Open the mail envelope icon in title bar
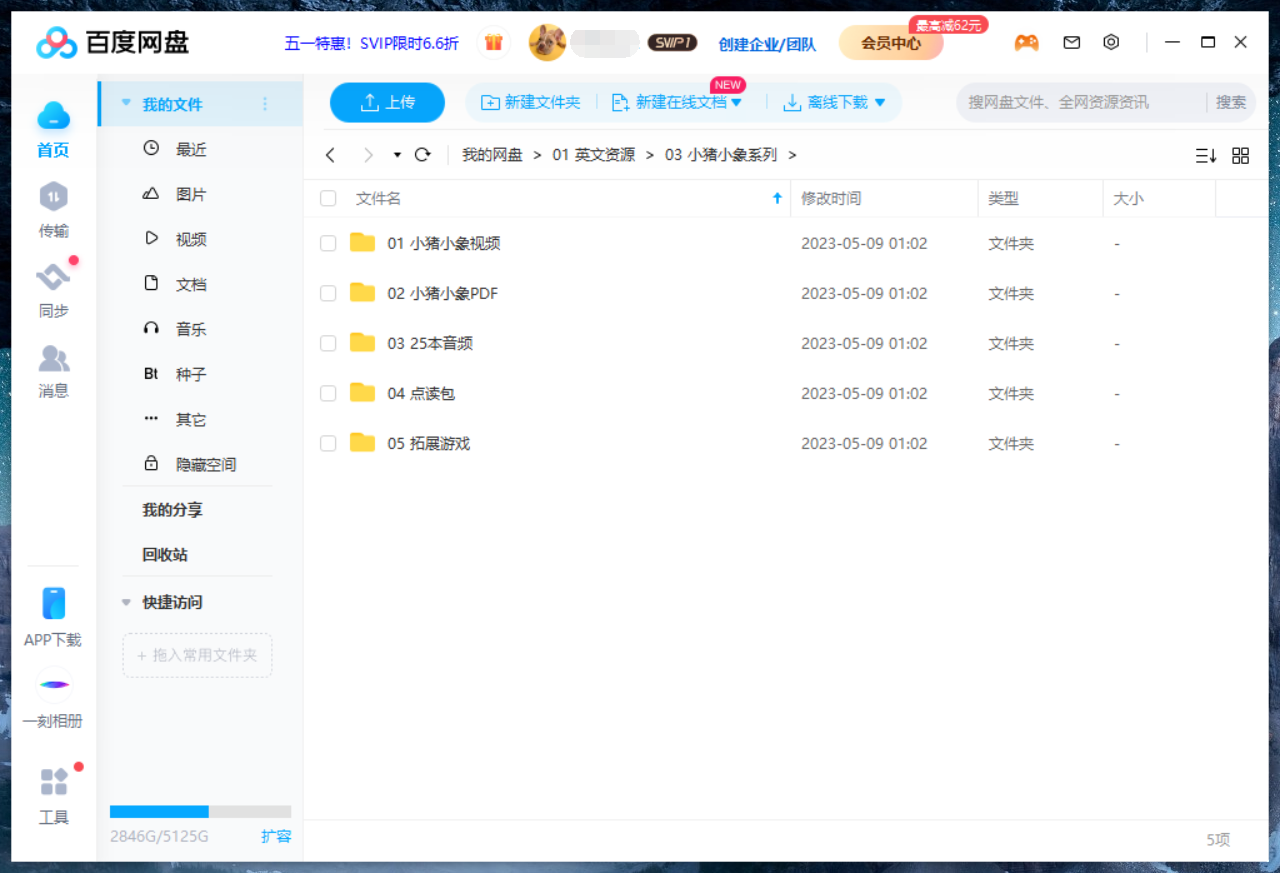Viewport: 1280px width, 873px height. (x=1071, y=42)
